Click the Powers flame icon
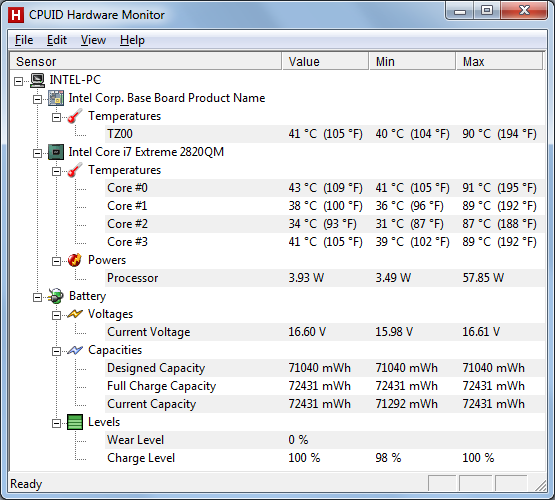The height and width of the screenshot is (500, 555). click(75, 260)
